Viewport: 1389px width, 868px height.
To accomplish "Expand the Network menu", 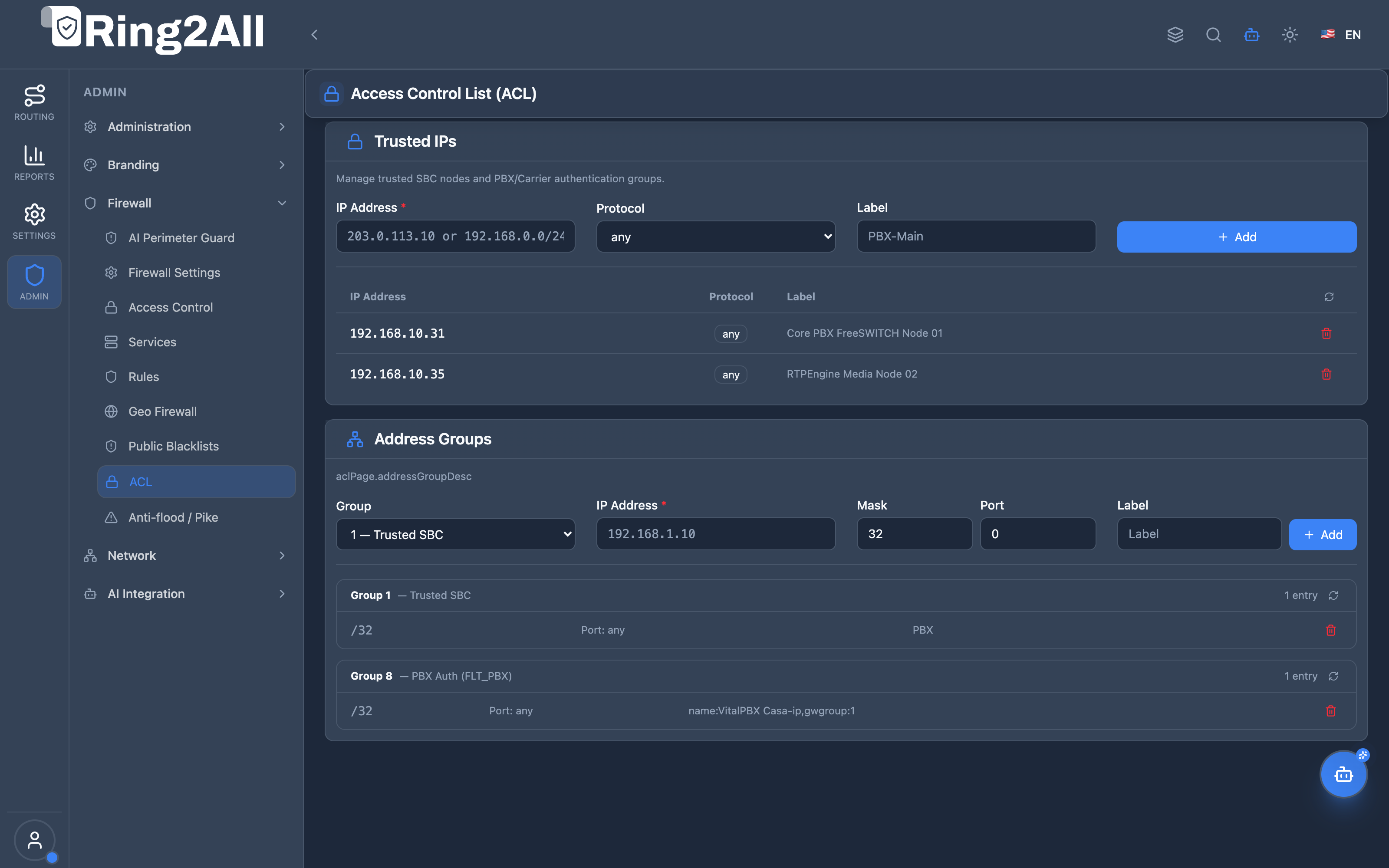I will (185, 556).
